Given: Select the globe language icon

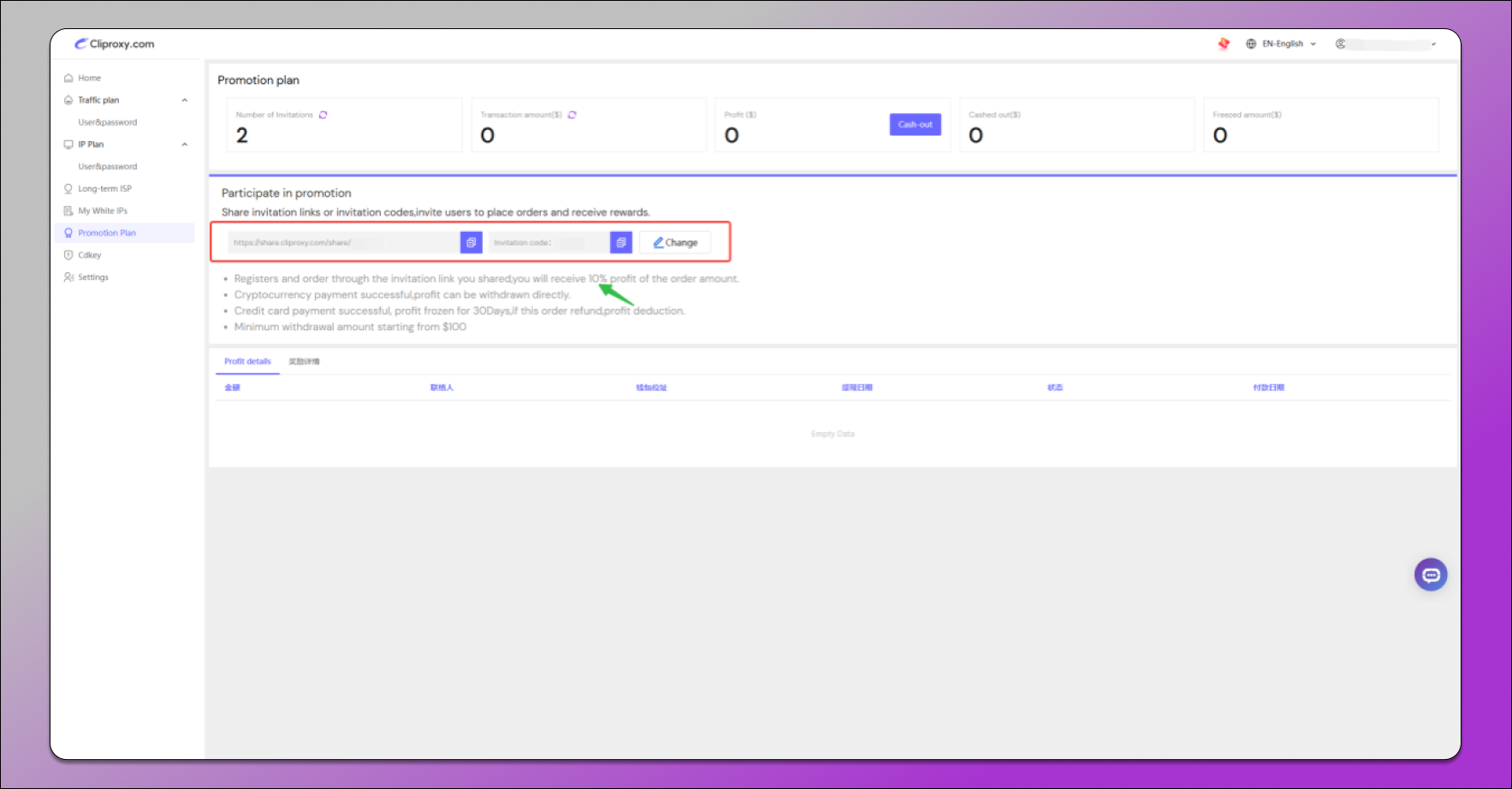Looking at the screenshot, I should point(1251,44).
